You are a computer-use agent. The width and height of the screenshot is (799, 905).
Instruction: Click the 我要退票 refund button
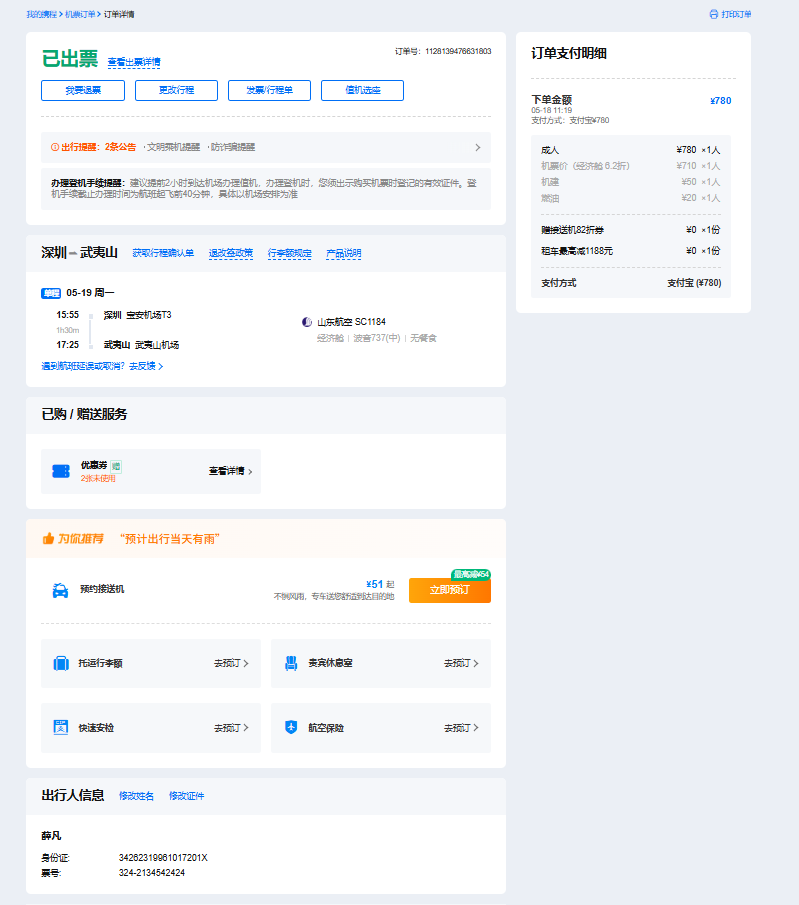click(x=83, y=90)
